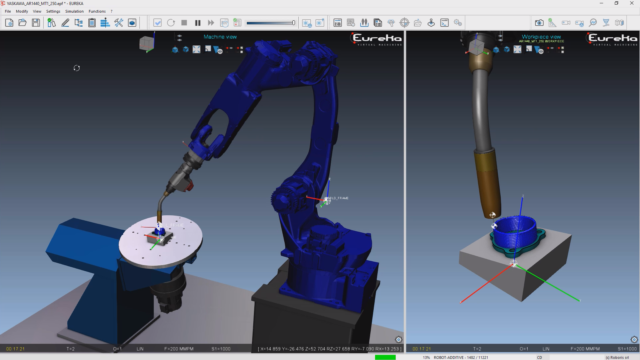Screen dimensions: 640x360
Task: Click the second view icon right of speed slider
Action: pos(320,23)
